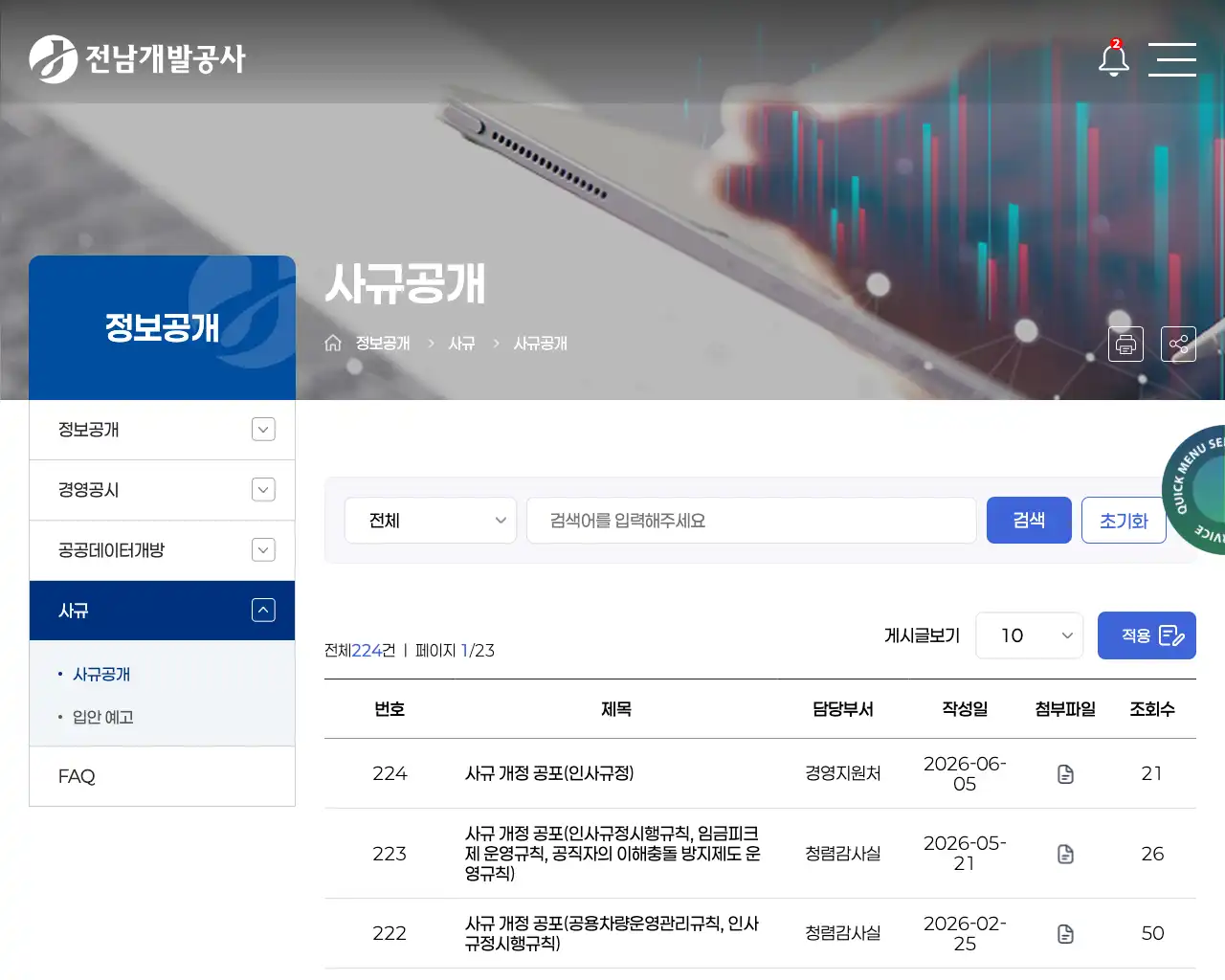Click the 정보공개 sidebar header title
Viewport: 1225px width, 980px height.
[x=163, y=328]
